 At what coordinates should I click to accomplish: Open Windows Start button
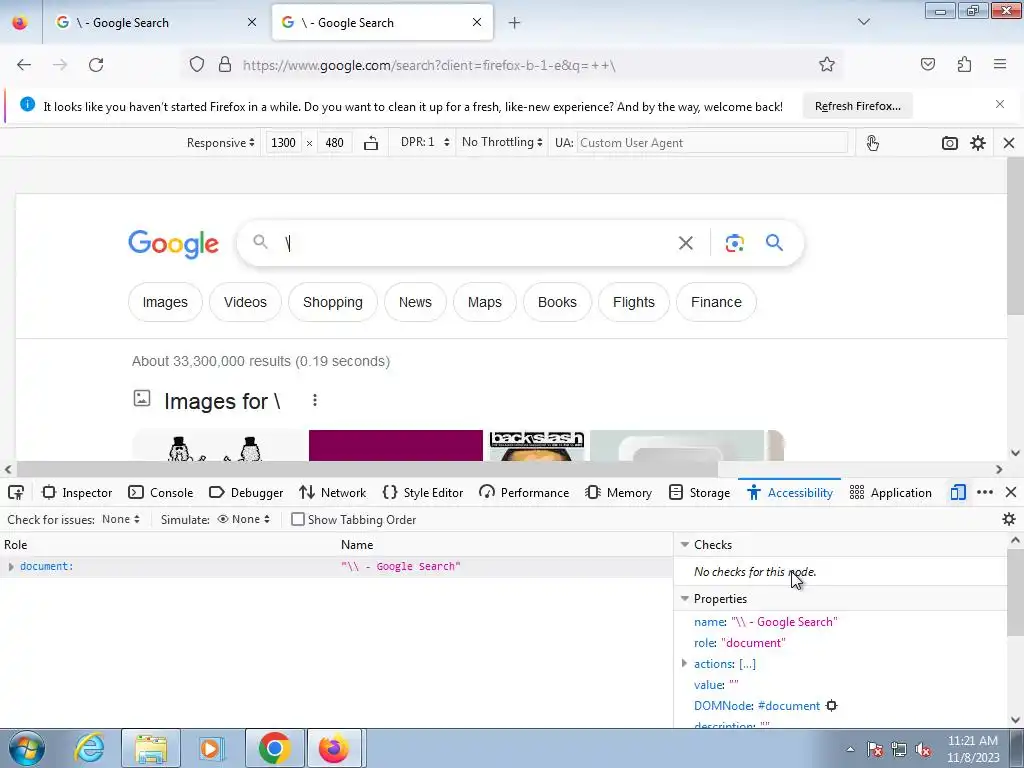[27, 748]
